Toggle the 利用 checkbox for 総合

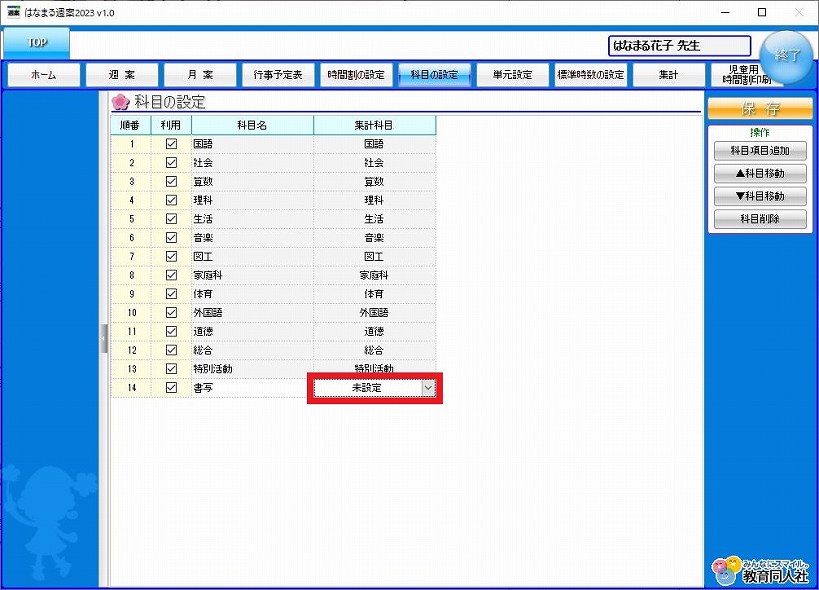(x=171, y=350)
